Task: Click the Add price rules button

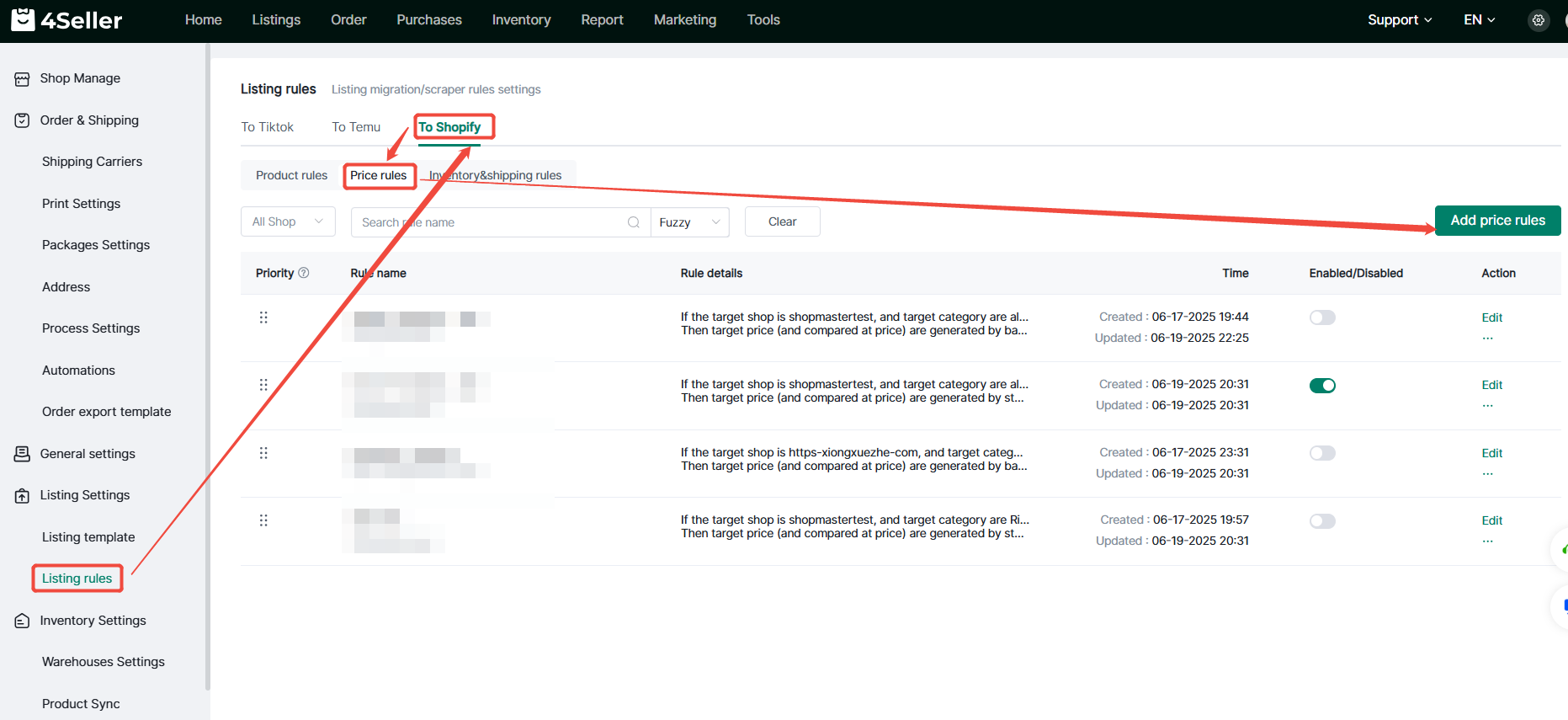Action: point(1498,221)
